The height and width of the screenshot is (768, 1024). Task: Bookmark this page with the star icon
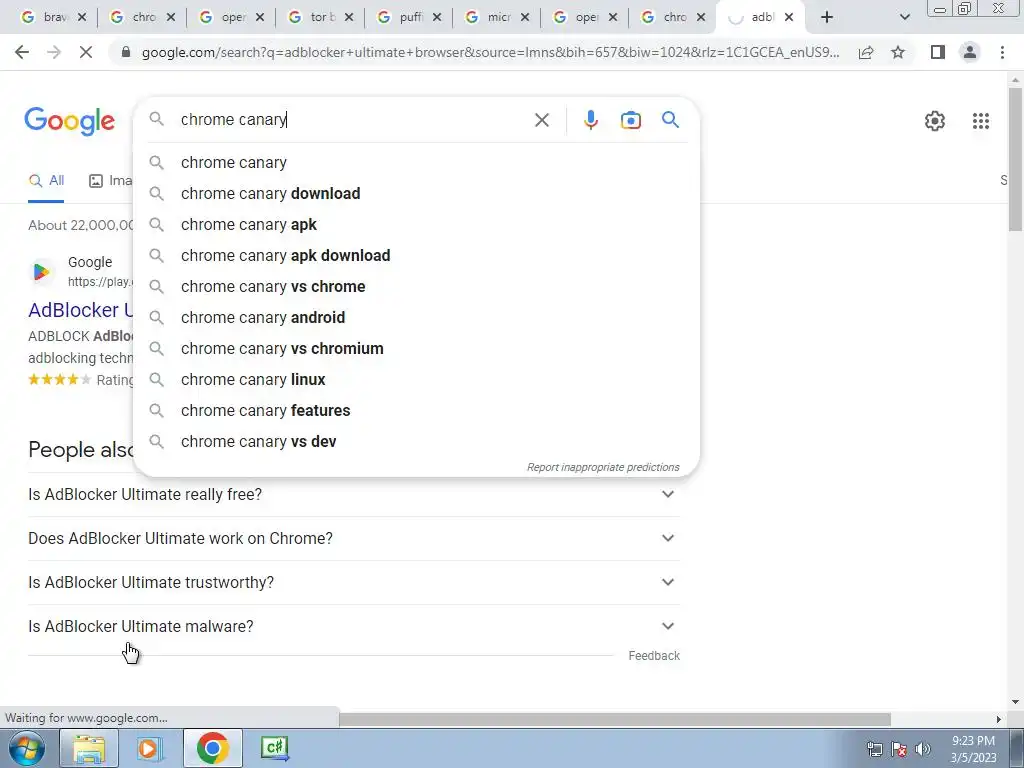click(x=898, y=52)
